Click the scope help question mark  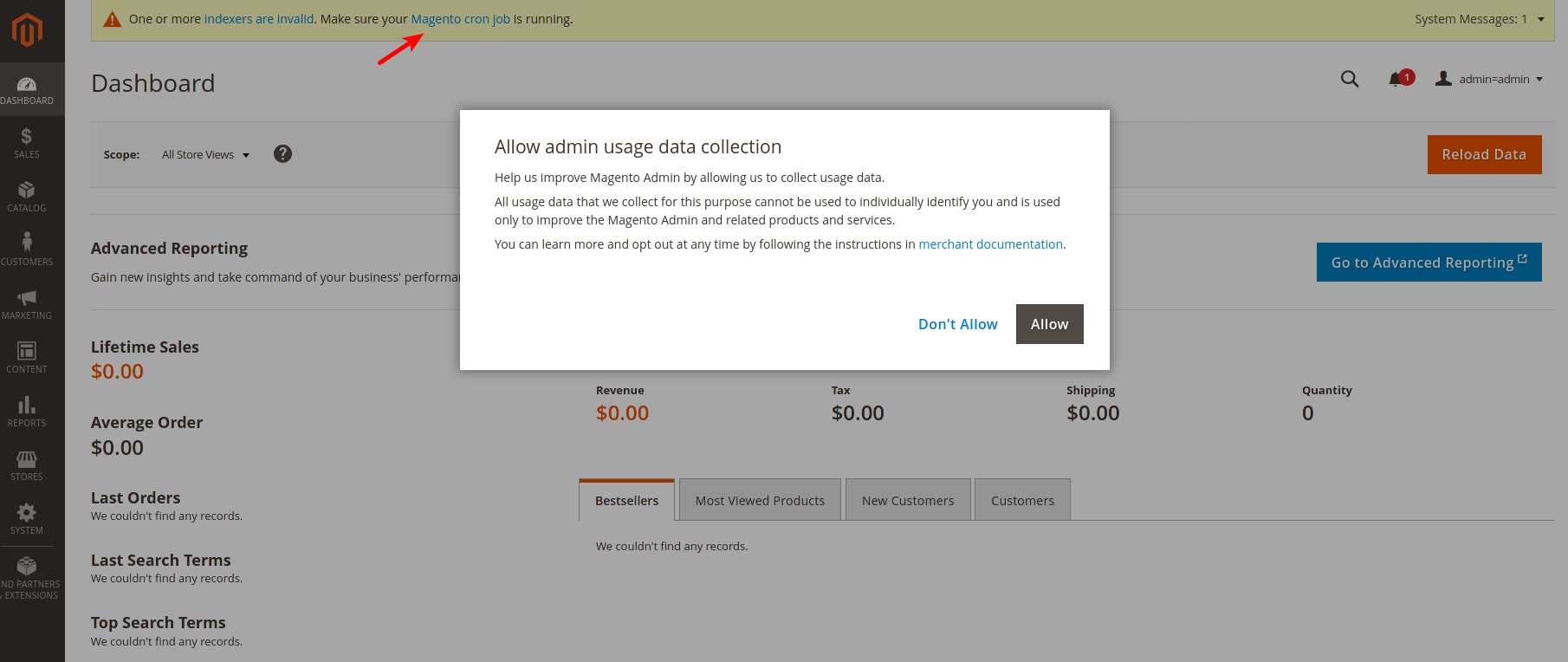(x=282, y=154)
